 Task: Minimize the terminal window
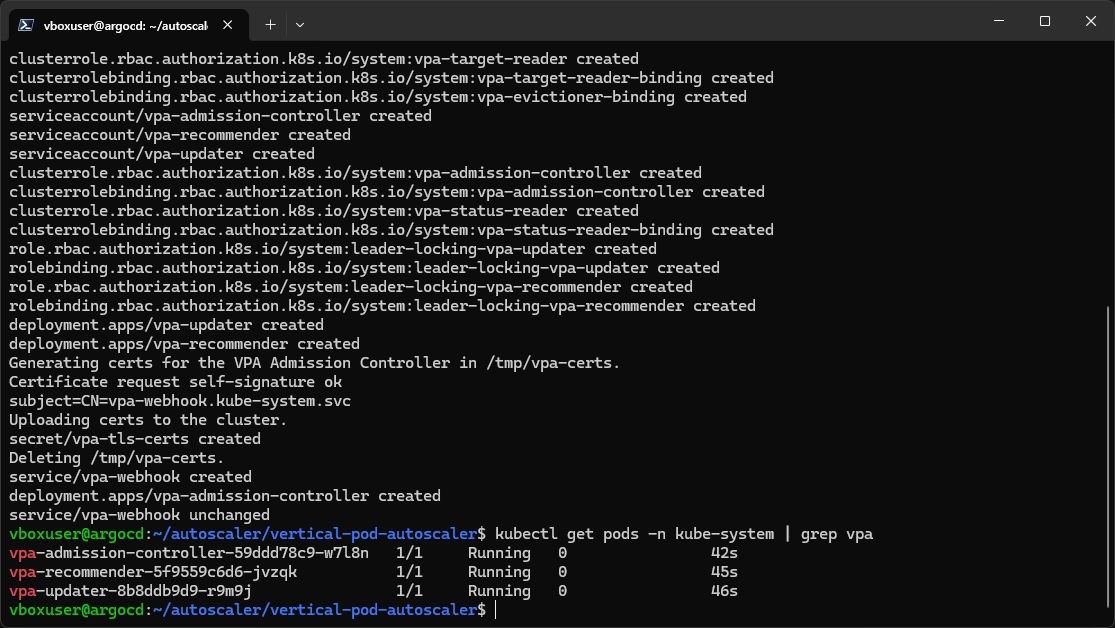pyautogui.click(x=999, y=21)
